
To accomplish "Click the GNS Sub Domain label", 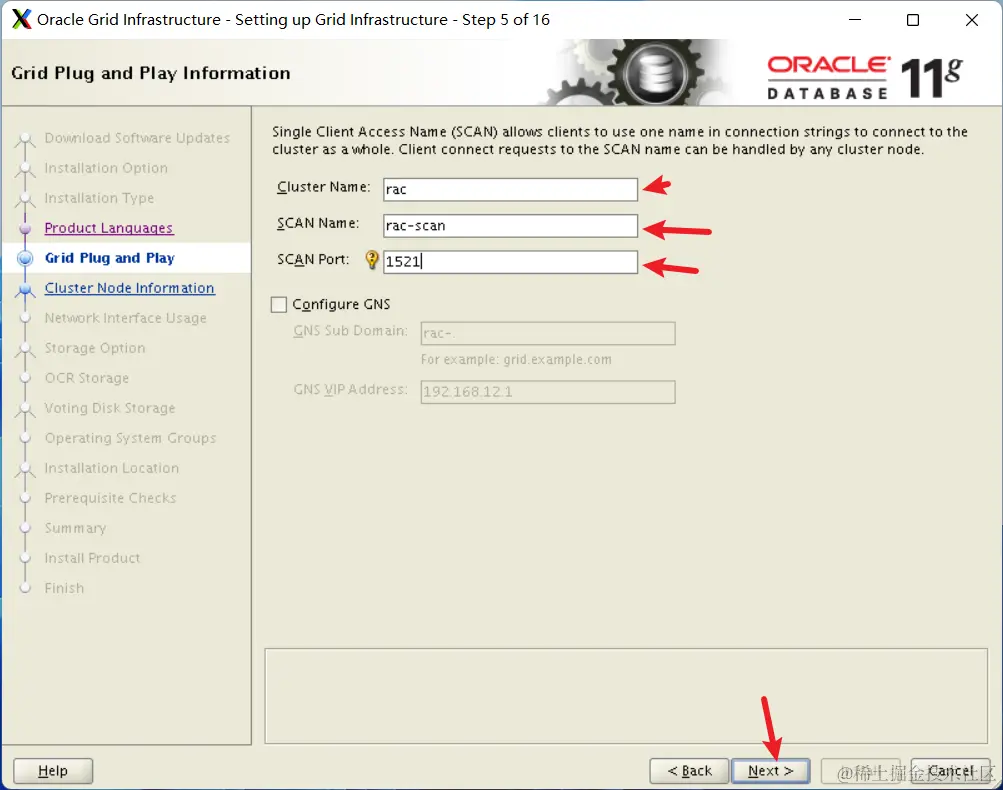I will pyautogui.click(x=350, y=331).
